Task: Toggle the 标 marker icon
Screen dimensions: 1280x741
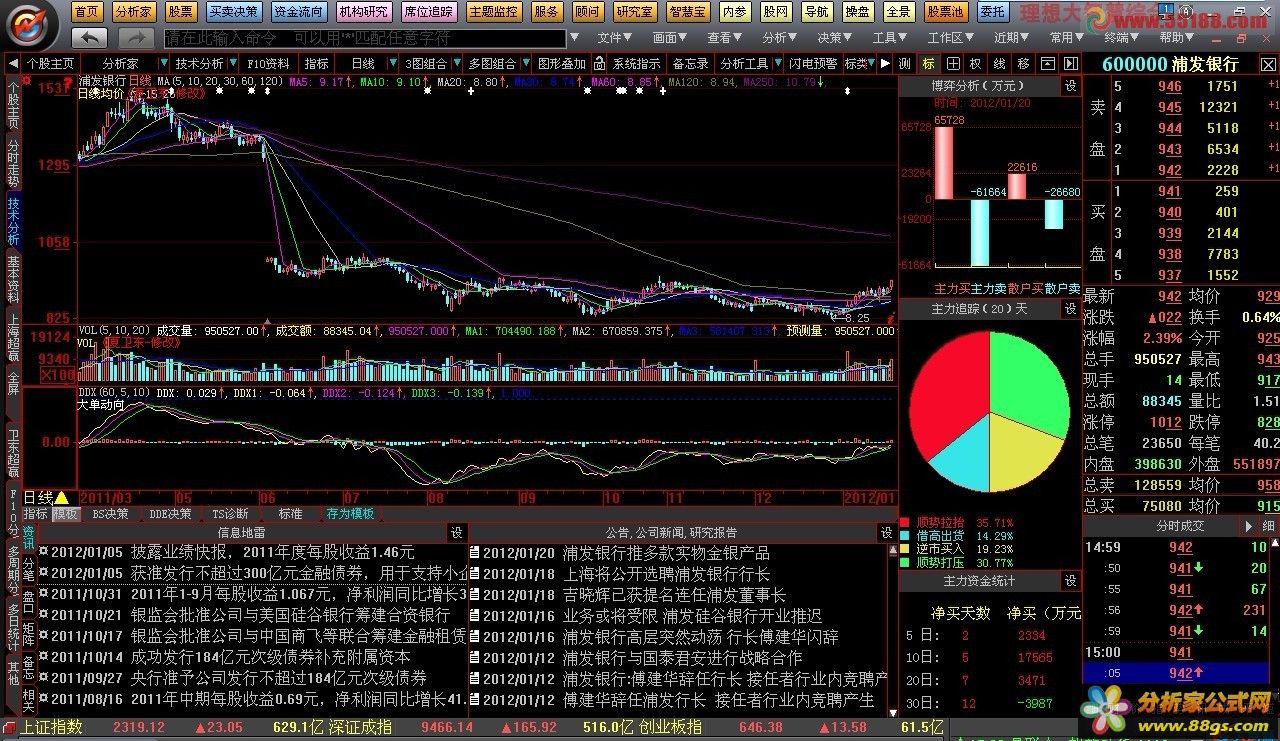Action: (x=928, y=63)
